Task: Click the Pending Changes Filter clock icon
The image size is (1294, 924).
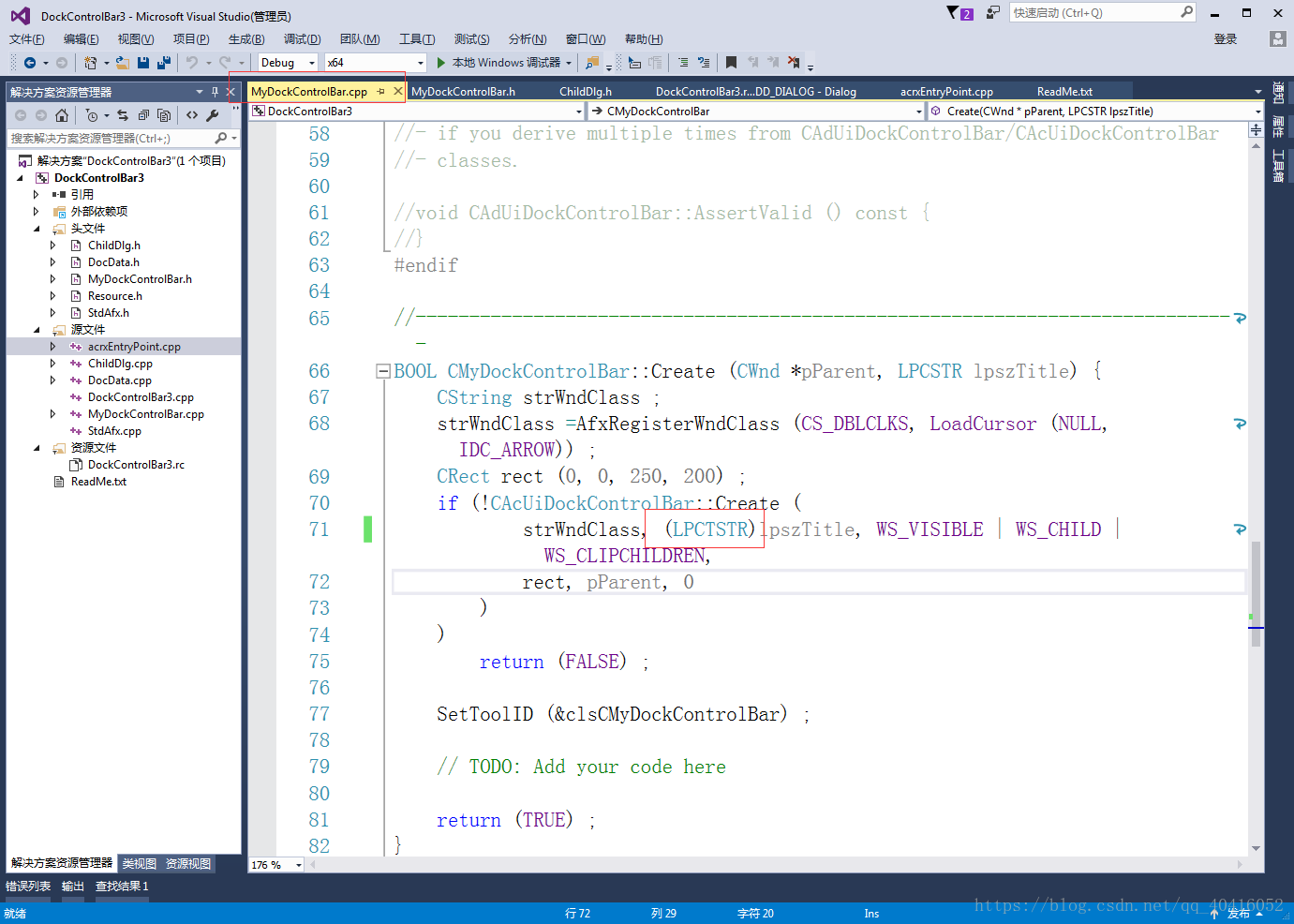Action: pyautogui.click(x=92, y=115)
